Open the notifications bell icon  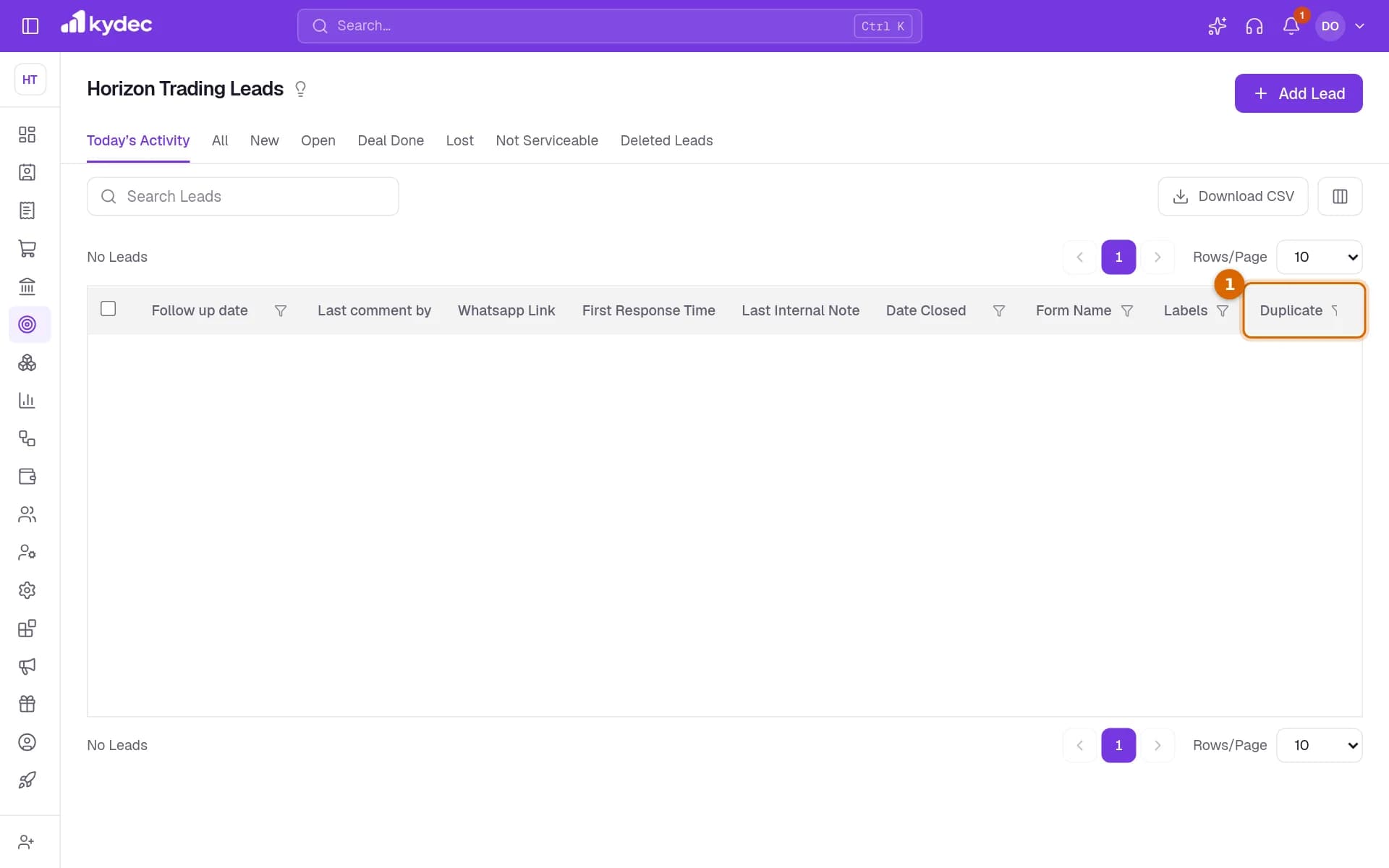coord(1291,26)
